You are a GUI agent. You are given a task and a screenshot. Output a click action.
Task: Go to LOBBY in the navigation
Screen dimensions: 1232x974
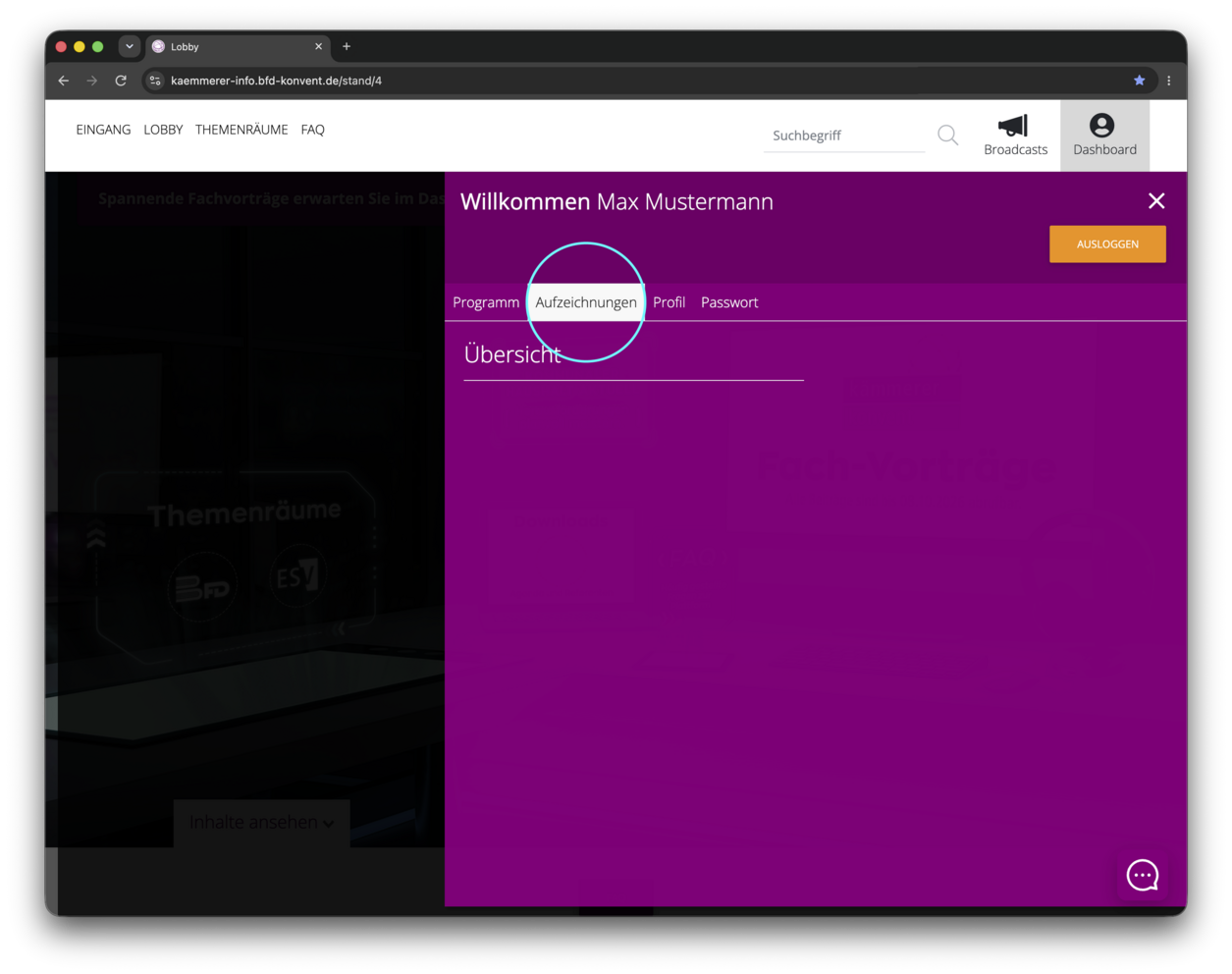(x=163, y=130)
